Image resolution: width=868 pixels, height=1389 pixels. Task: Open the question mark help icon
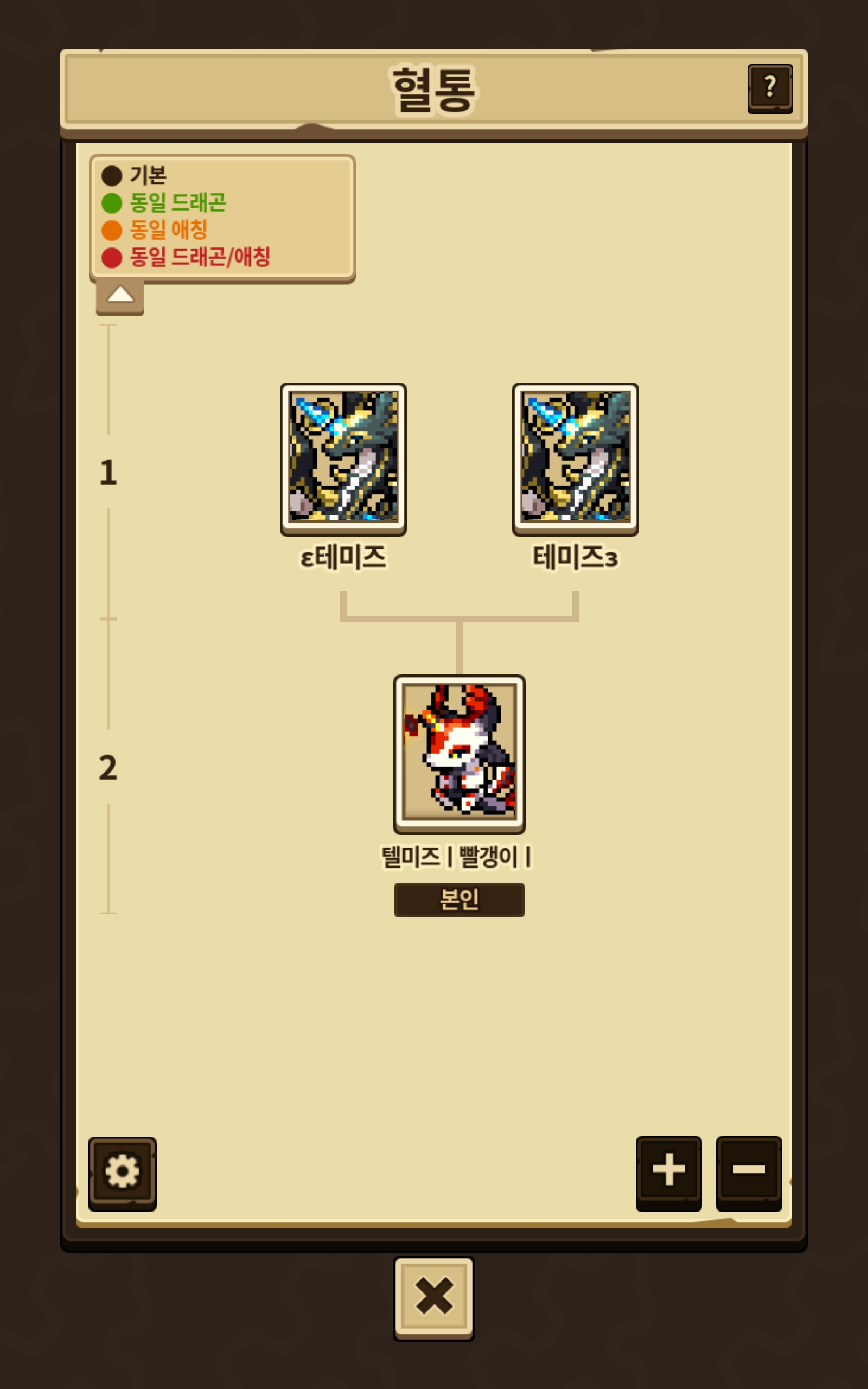point(770,88)
